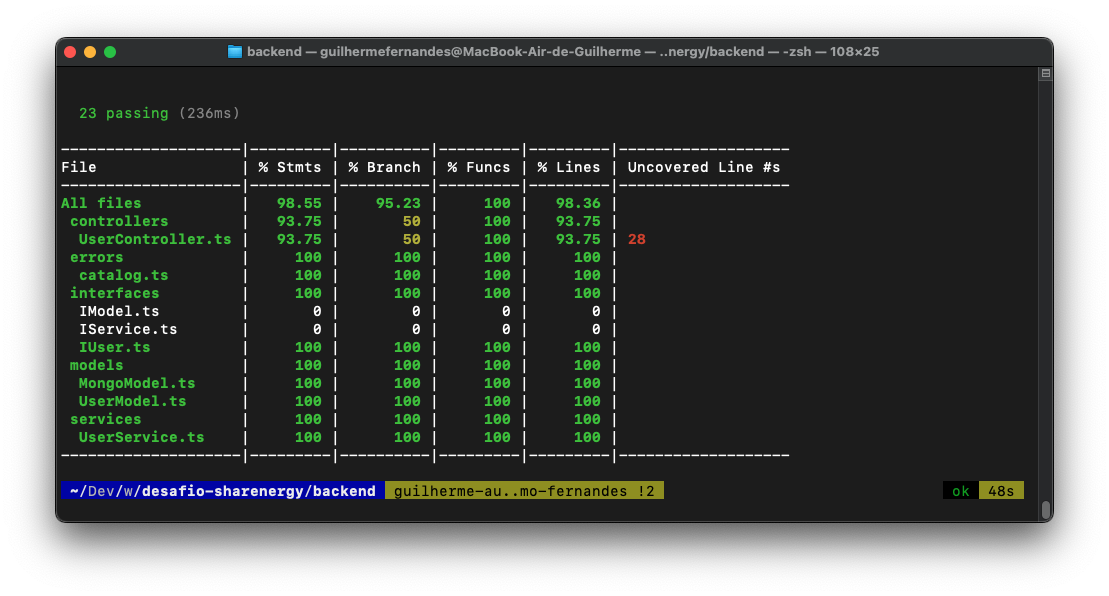
Task: Click the green zoom window button
Action: pos(110,52)
